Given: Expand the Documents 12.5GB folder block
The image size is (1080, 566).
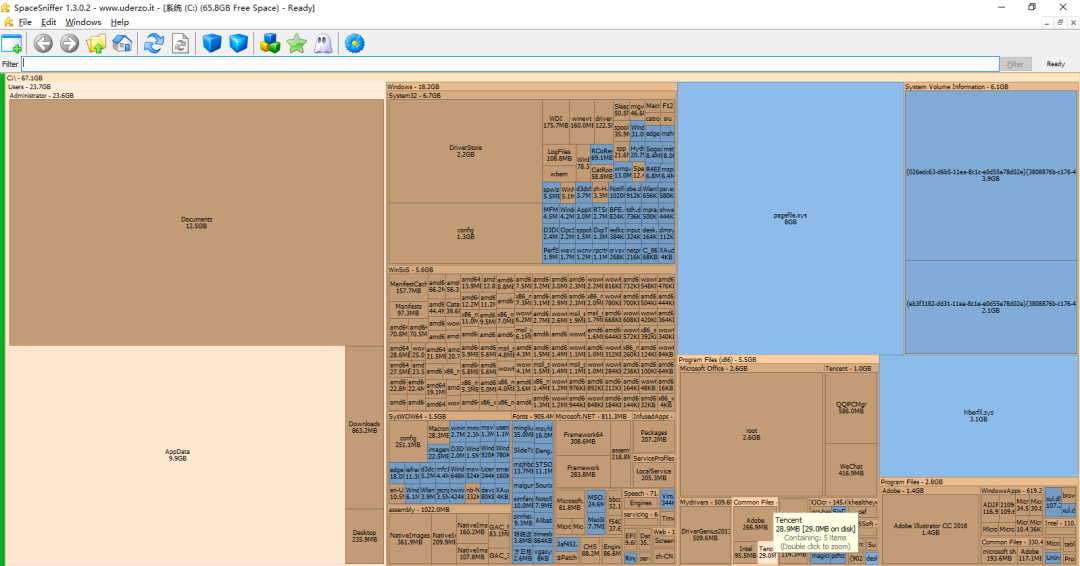Looking at the screenshot, I should [196, 222].
